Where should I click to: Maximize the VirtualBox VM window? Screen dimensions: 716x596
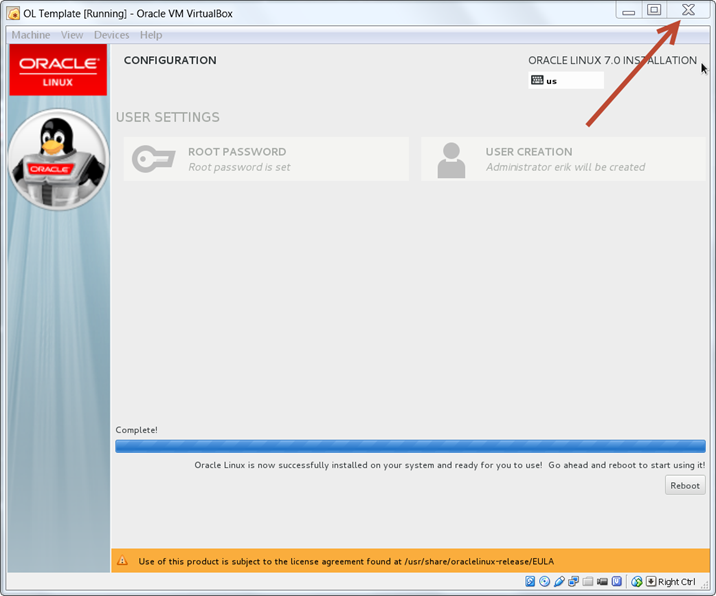point(654,10)
